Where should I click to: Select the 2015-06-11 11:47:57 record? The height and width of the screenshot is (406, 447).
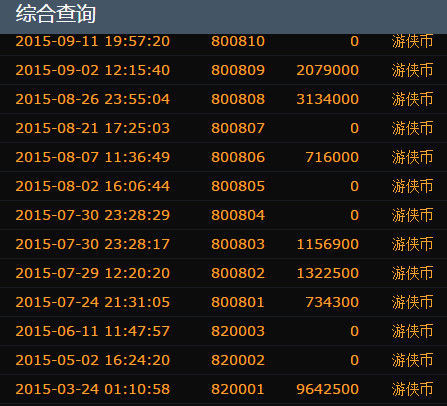tap(223, 331)
